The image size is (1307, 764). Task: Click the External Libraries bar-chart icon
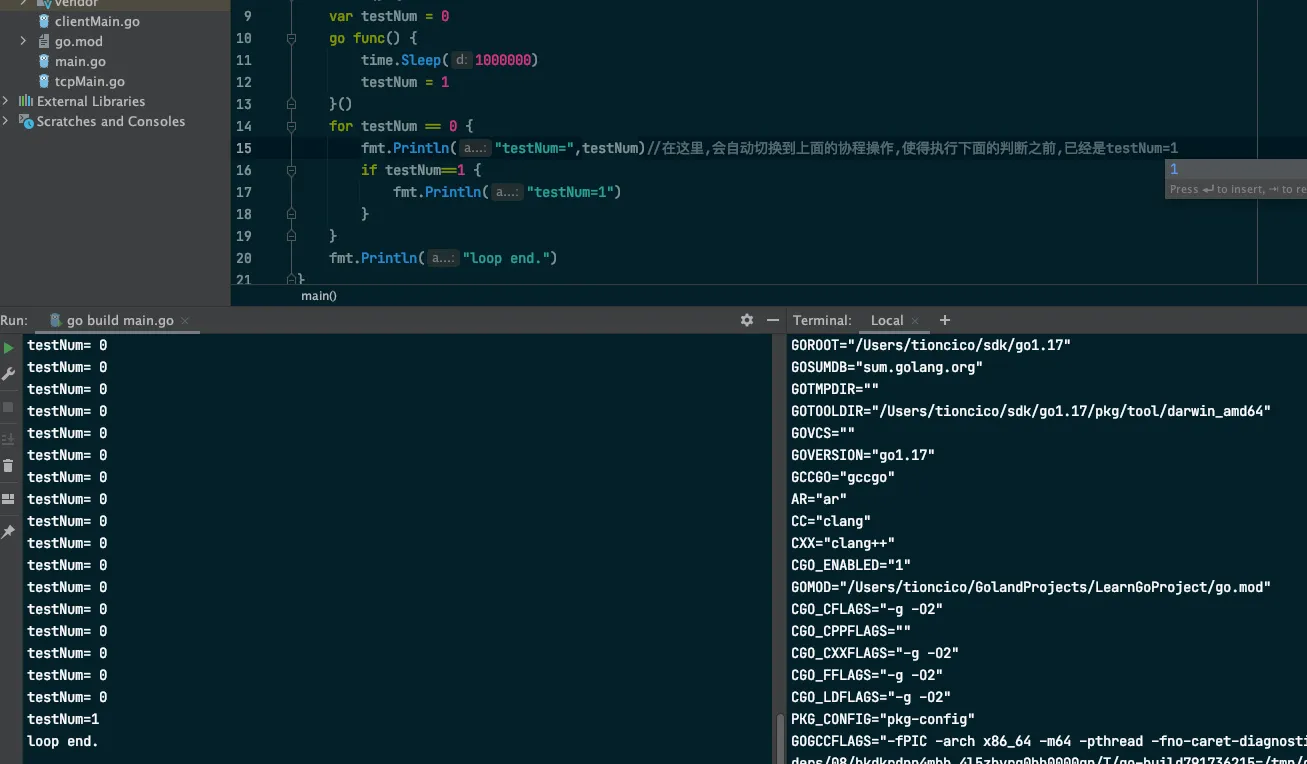[x=26, y=101]
